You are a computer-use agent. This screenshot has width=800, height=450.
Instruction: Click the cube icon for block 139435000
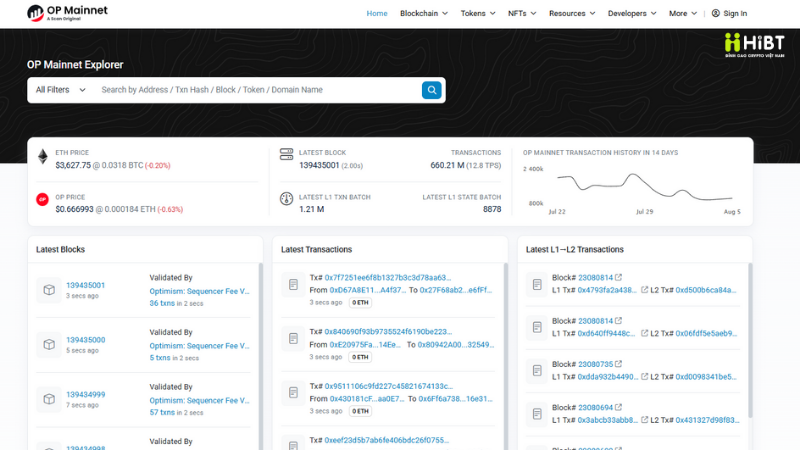tap(49, 344)
